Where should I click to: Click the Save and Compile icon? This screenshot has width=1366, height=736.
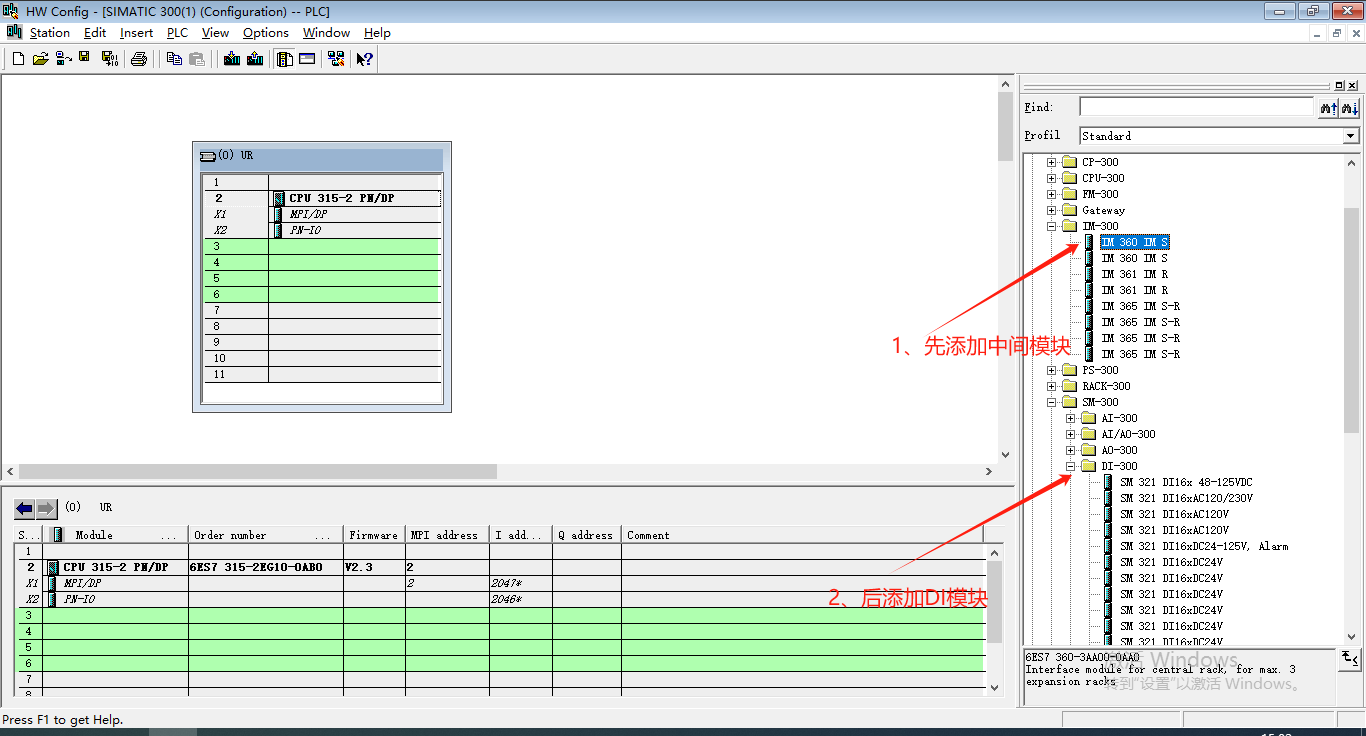[109, 59]
